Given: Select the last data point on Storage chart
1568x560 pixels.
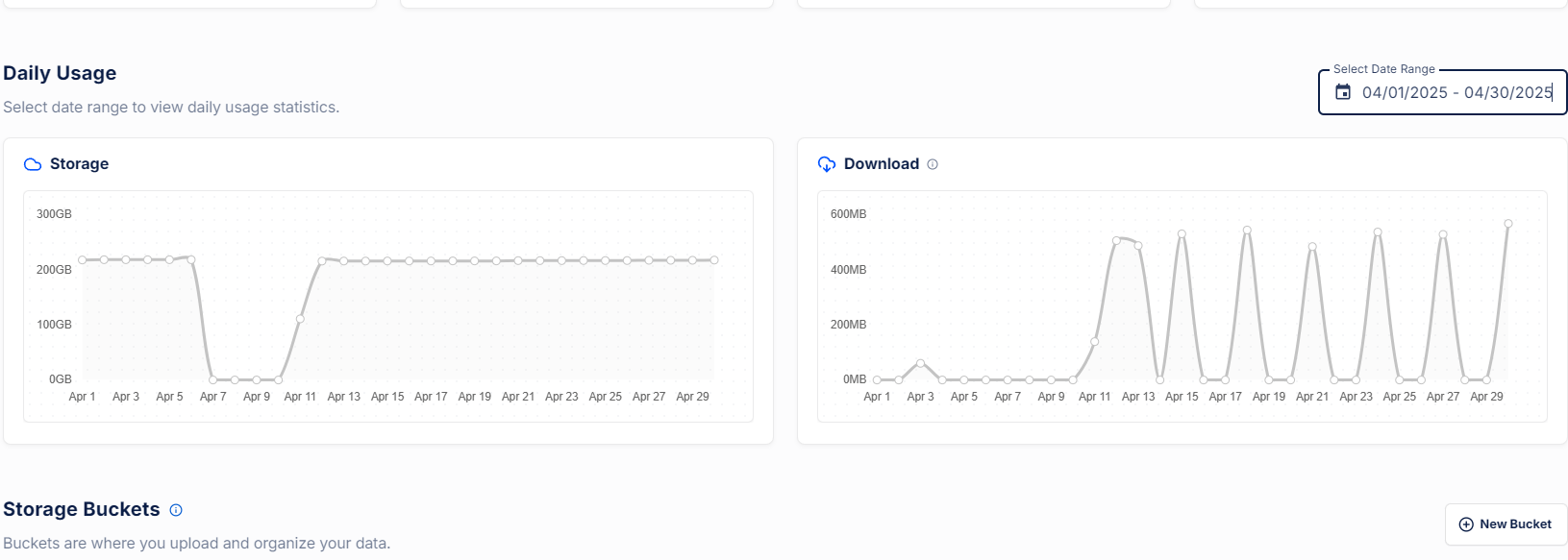Looking at the screenshot, I should click(x=714, y=260).
